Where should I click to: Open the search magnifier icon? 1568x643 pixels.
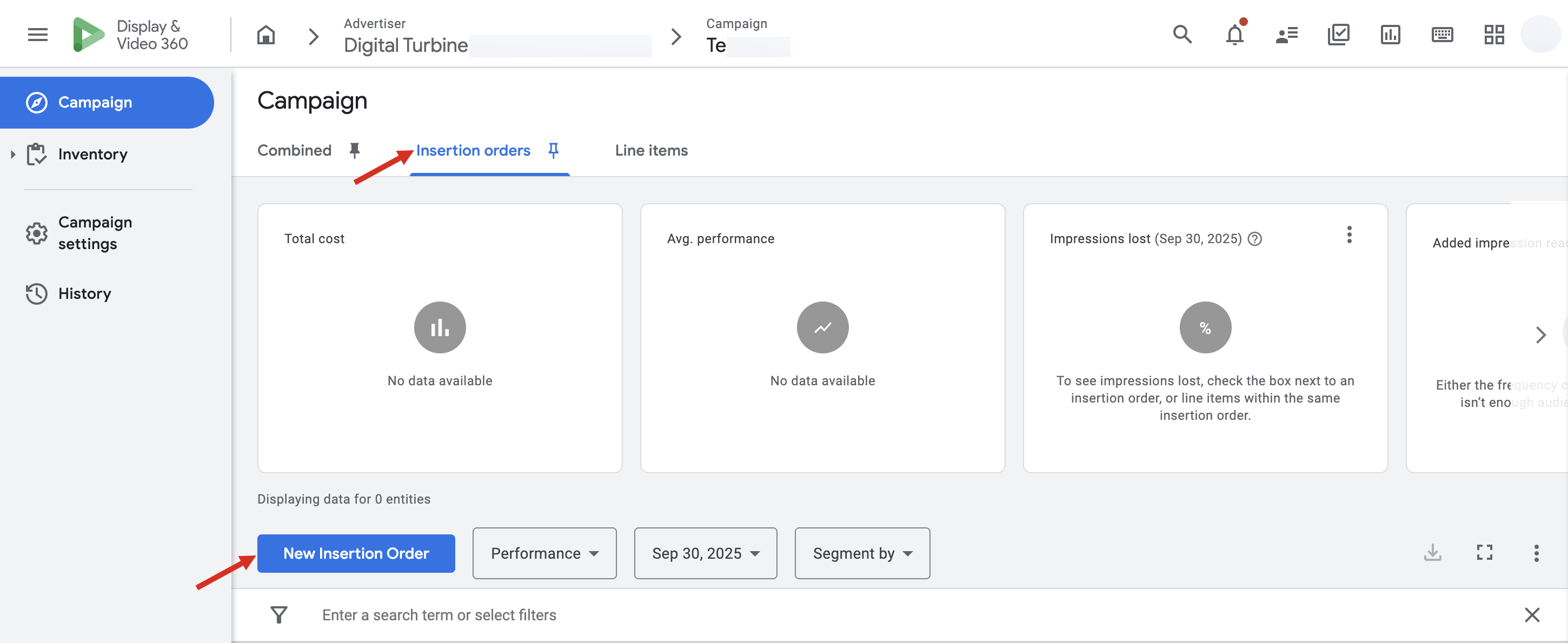(1181, 35)
